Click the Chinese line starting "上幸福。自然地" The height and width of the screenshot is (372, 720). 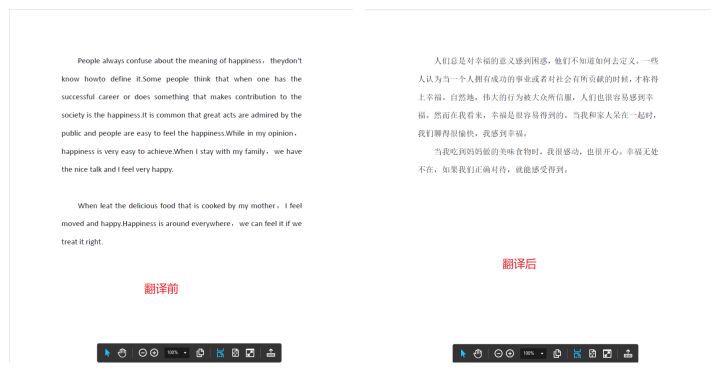[536, 97]
